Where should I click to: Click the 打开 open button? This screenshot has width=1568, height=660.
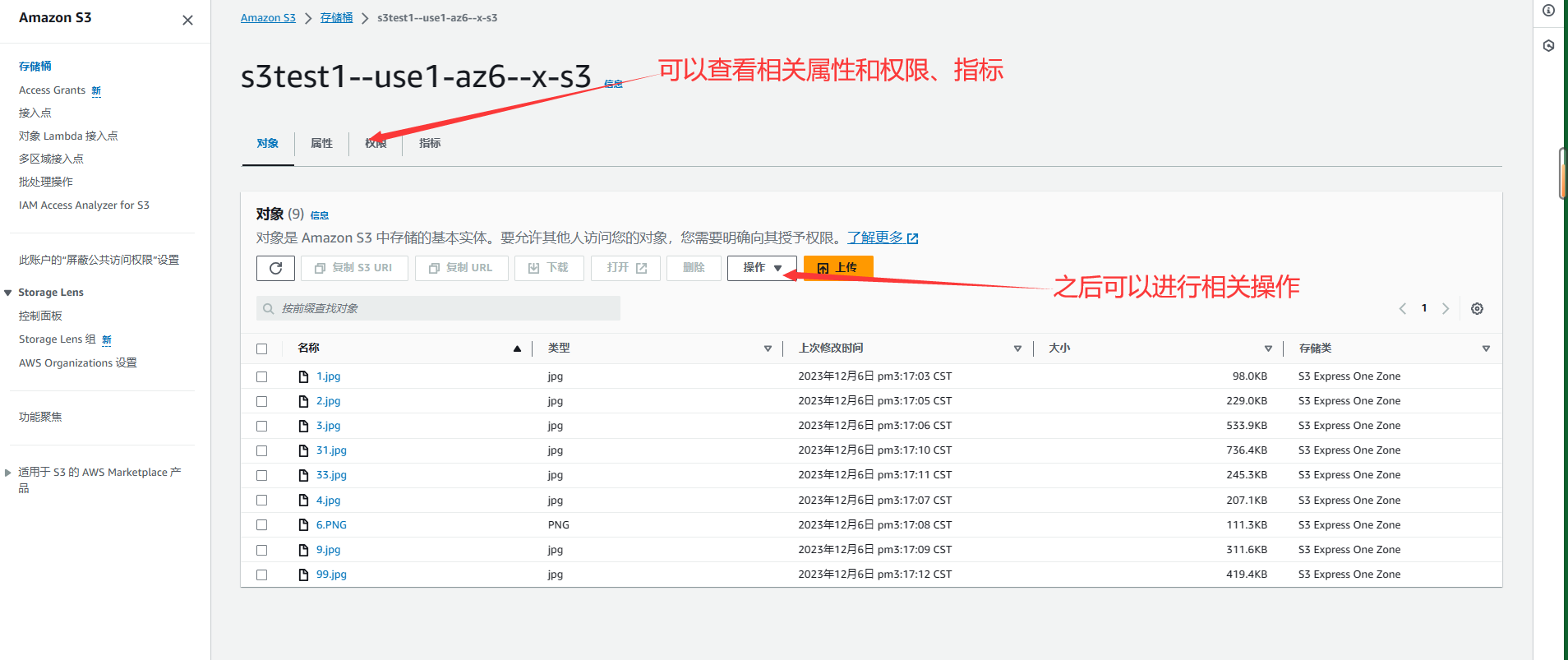[x=625, y=268]
